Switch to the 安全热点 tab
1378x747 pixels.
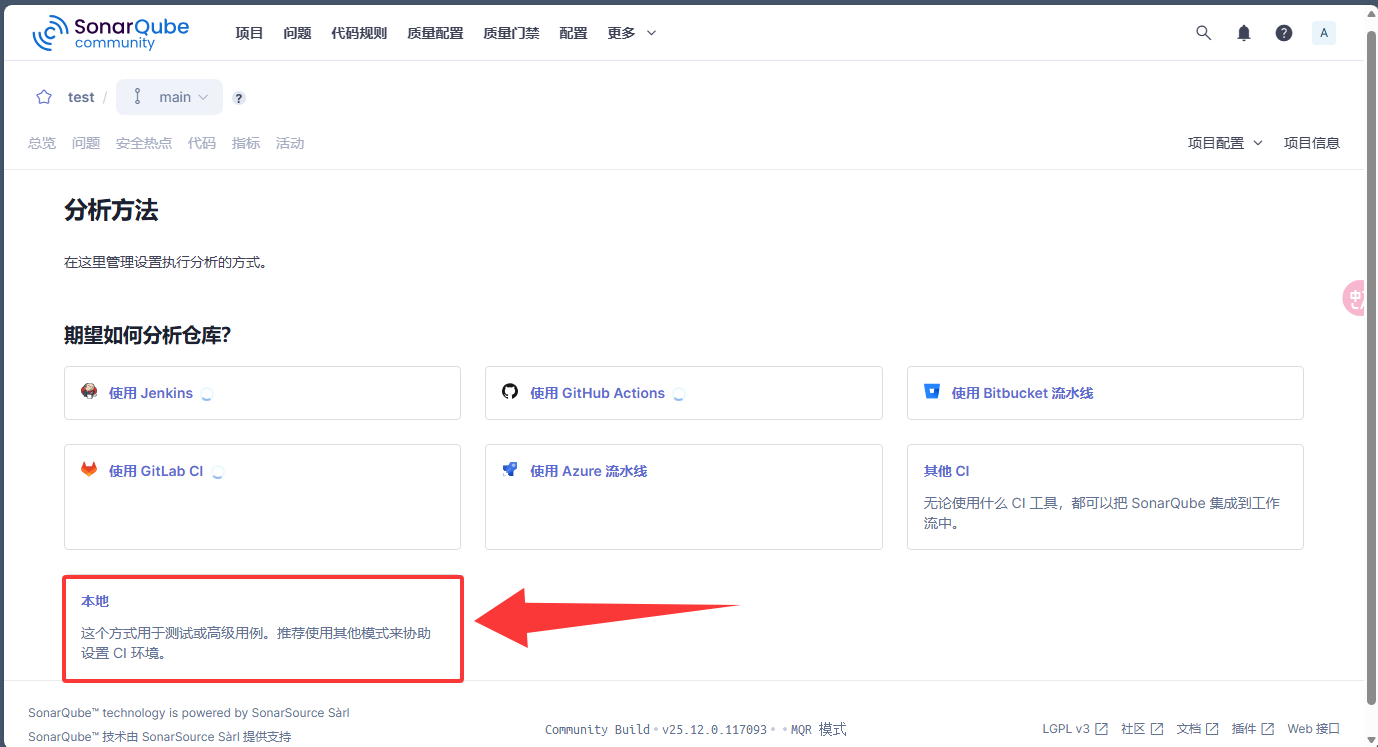pyautogui.click(x=144, y=143)
